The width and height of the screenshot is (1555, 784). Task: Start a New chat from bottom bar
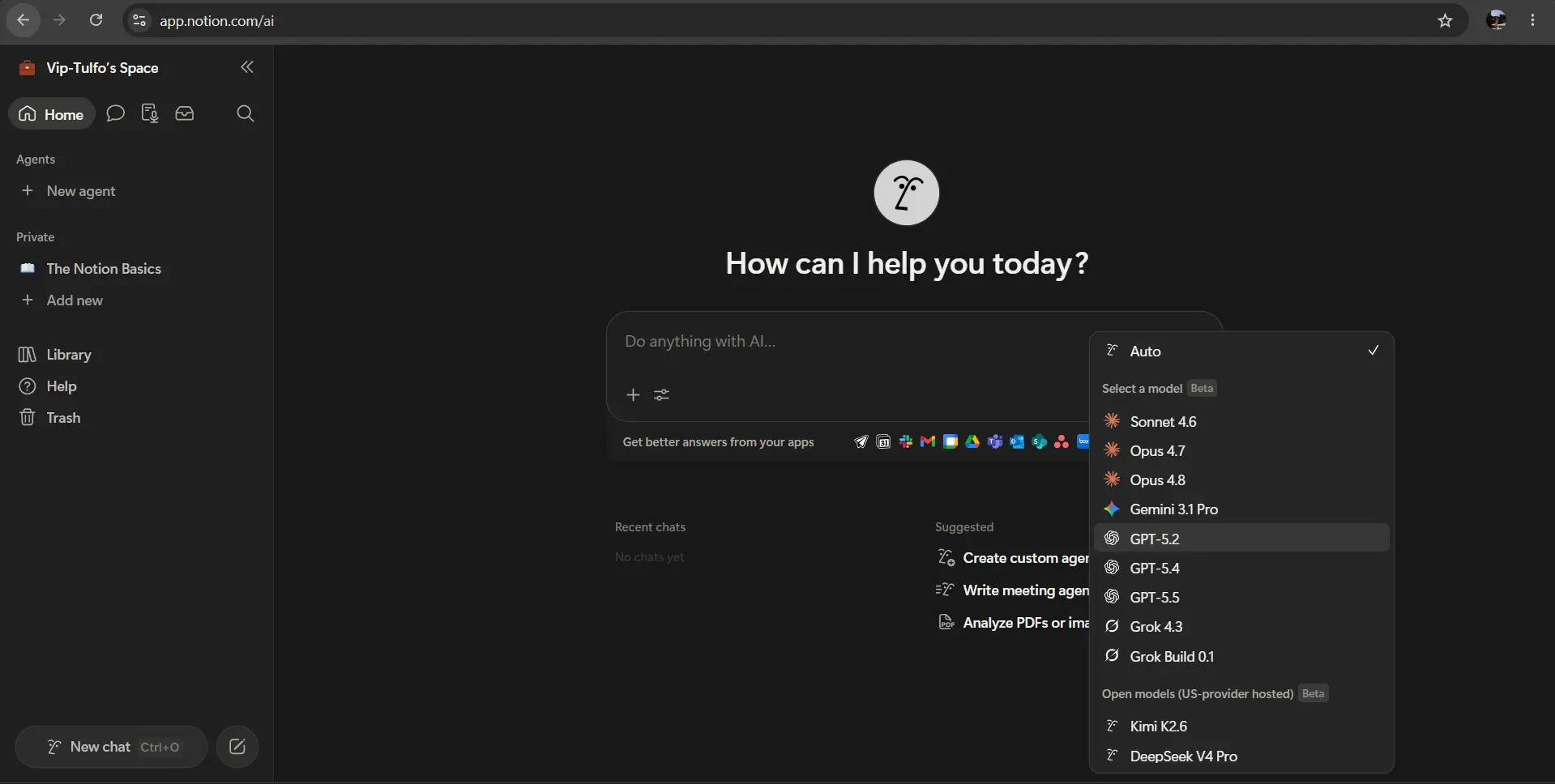point(112,747)
